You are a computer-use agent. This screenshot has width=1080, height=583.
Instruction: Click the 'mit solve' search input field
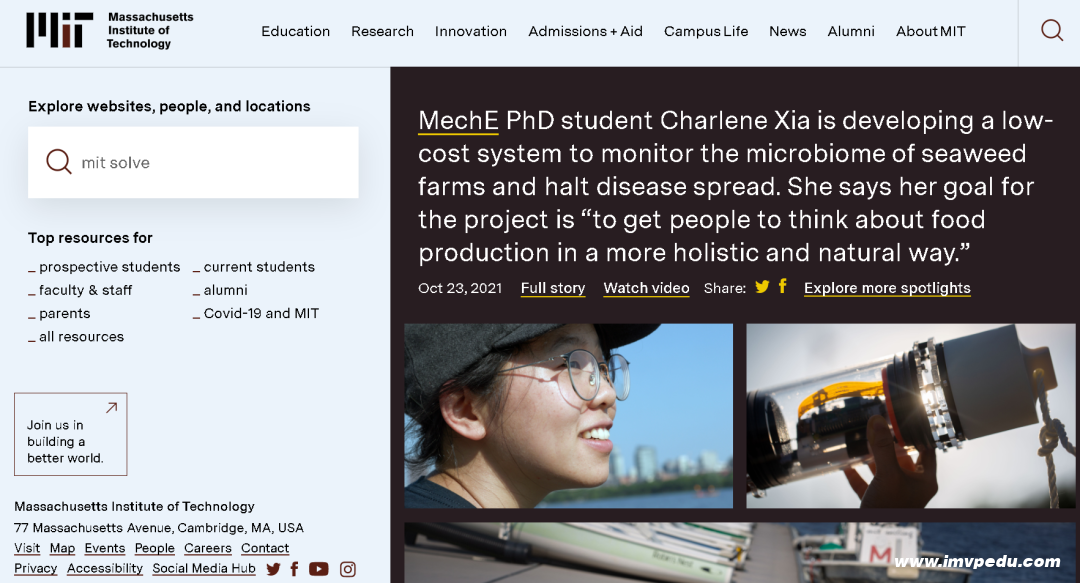193,163
